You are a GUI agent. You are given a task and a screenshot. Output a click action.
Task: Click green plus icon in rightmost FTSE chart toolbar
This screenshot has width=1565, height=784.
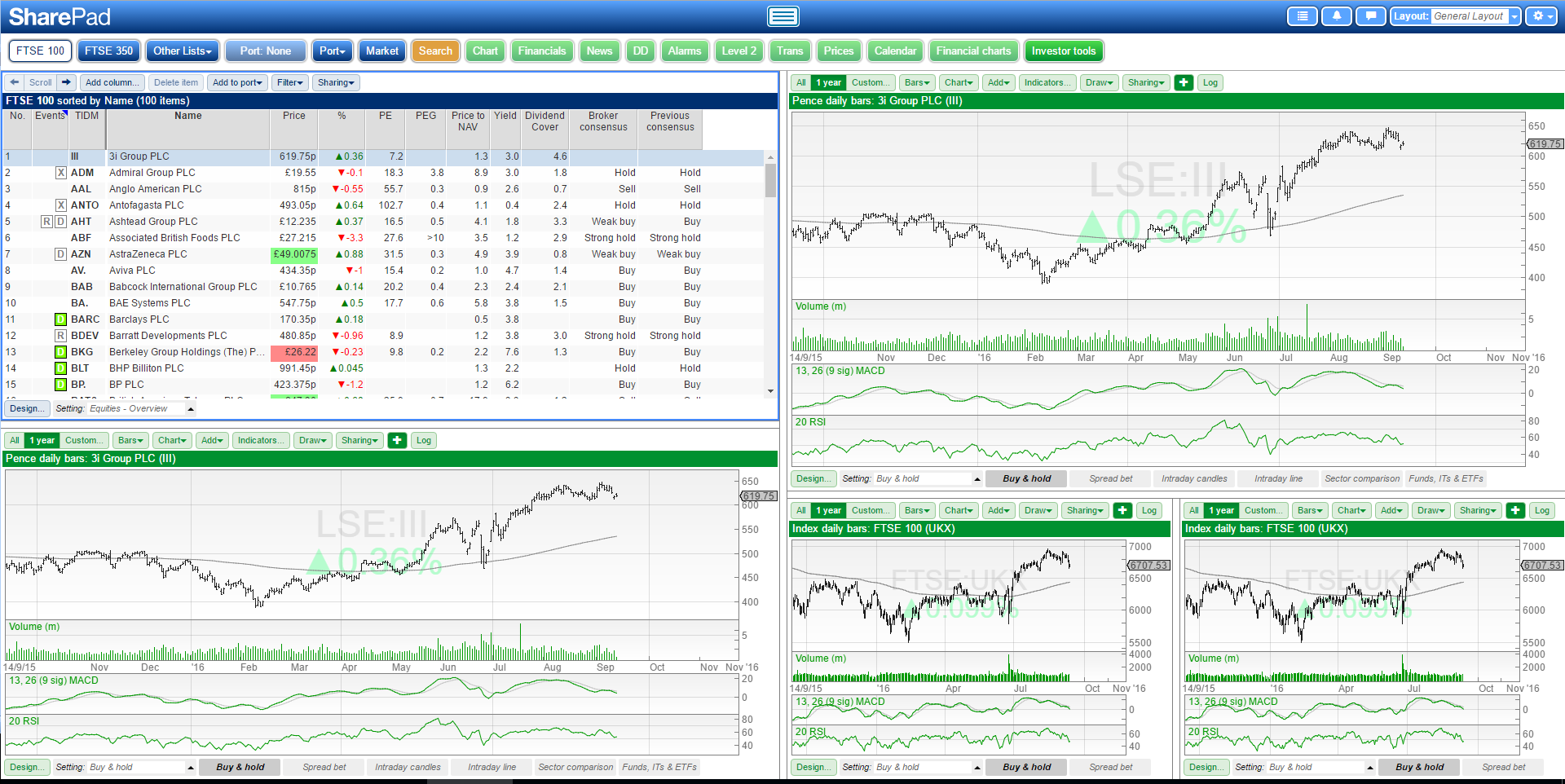click(1515, 510)
